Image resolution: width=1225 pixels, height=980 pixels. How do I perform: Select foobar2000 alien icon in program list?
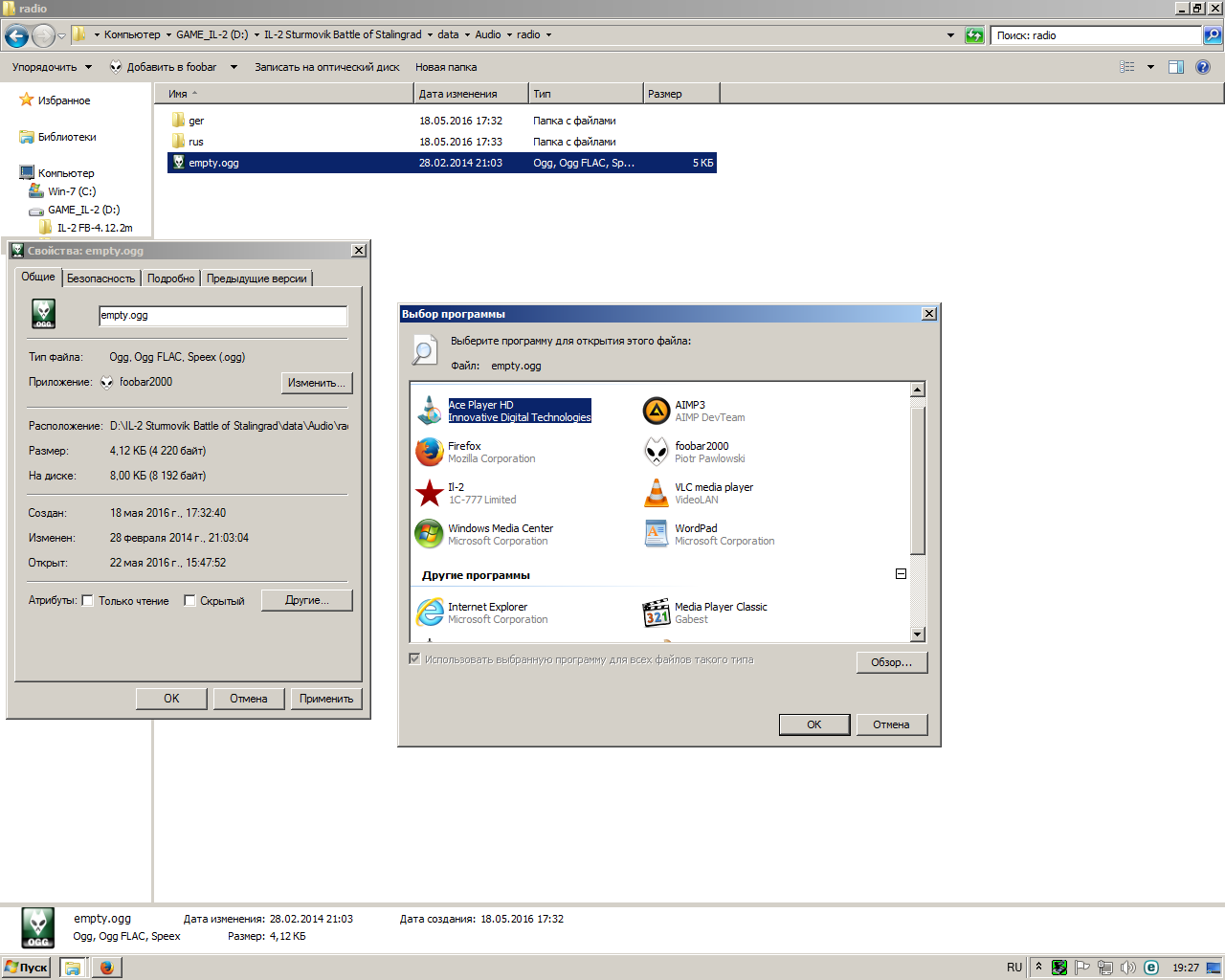(657, 452)
